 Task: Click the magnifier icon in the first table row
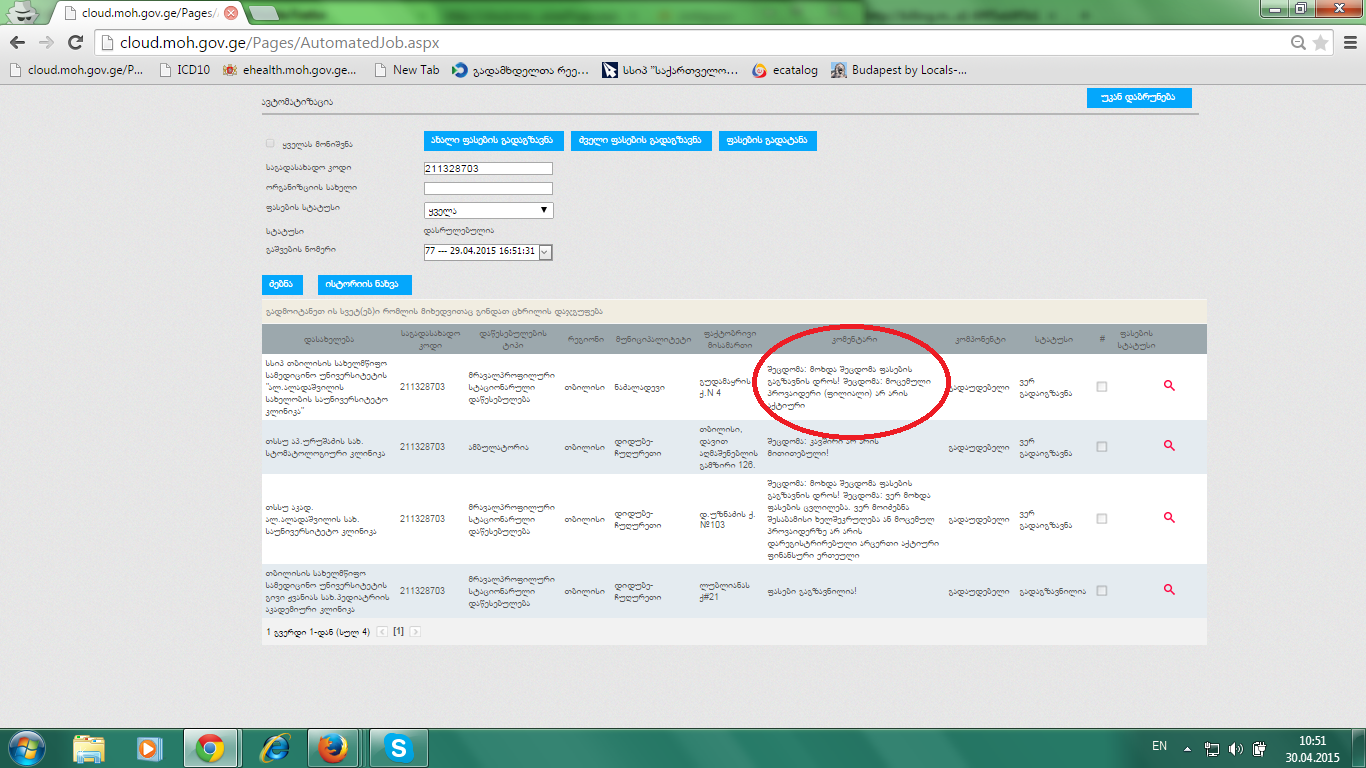coord(1169,386)
